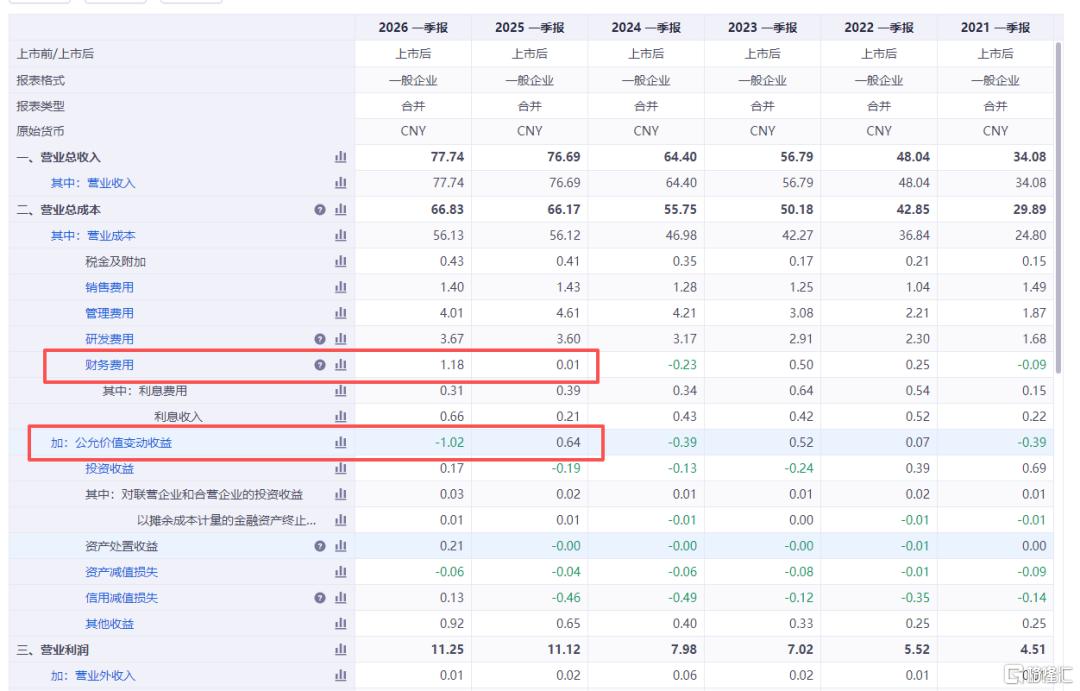Screen dimensions: 1080x691
Task: Click help icon beside 信用减值损失
Action: (x=320, y=598)
